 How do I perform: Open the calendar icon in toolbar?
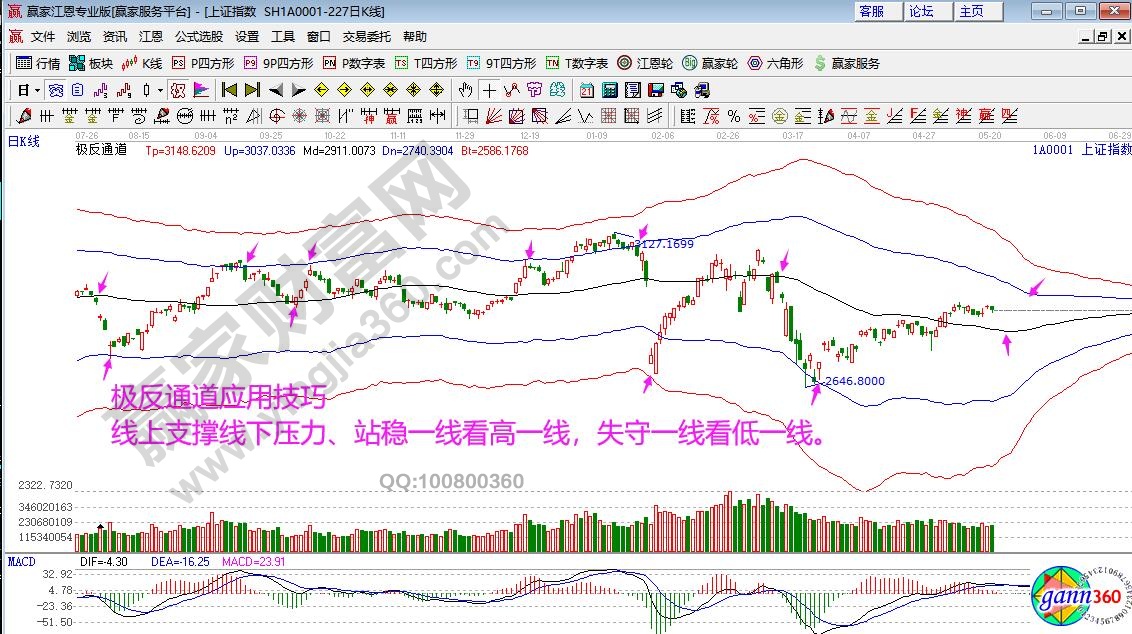[x=587, y=90]
